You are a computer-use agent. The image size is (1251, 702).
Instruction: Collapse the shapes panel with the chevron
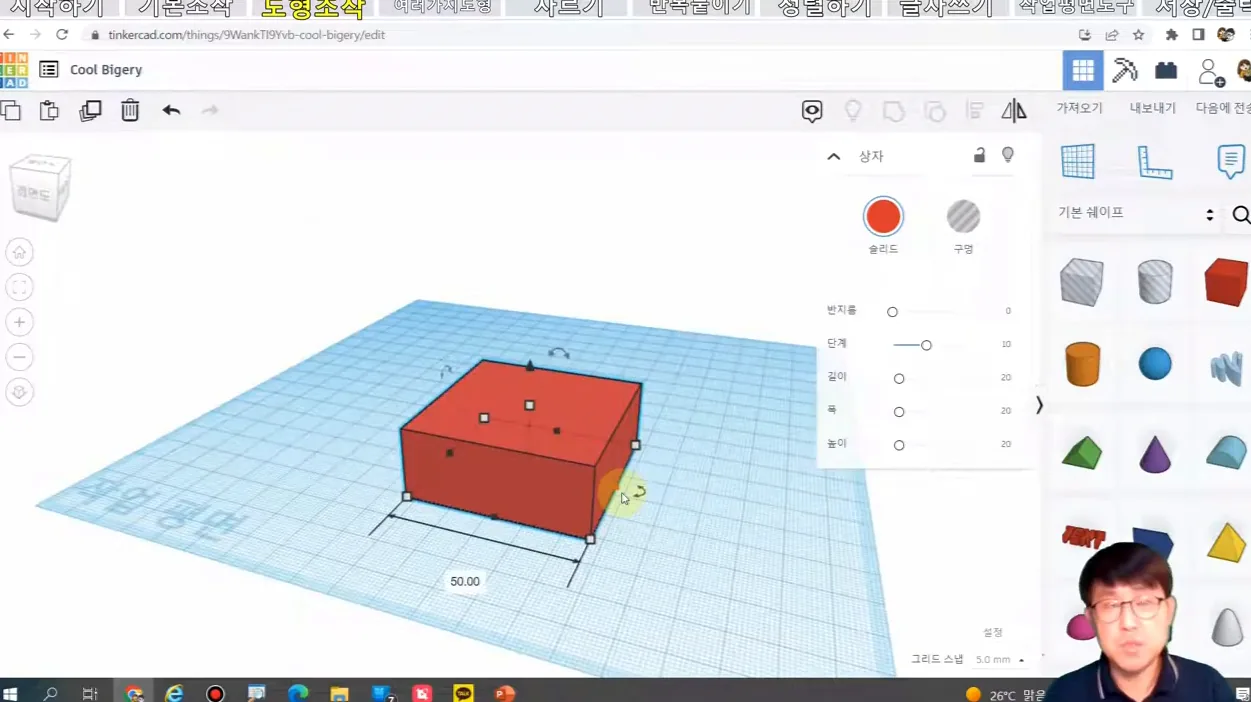pos(1039,405)
